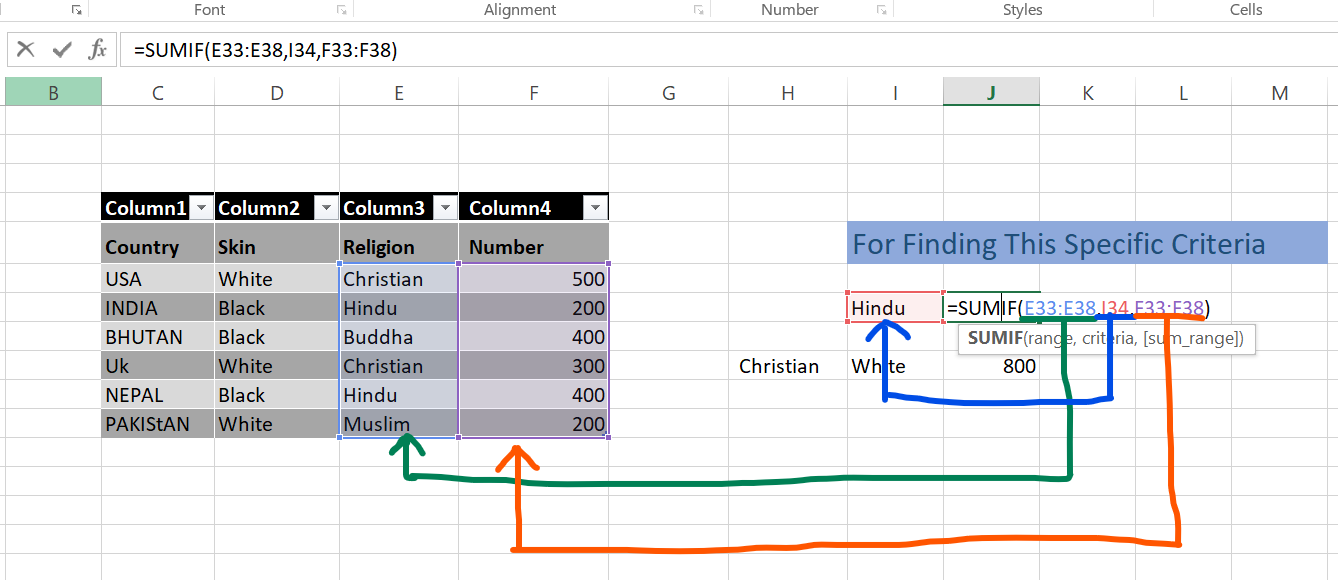Cancel the formula using the X icon

point(25,48)
